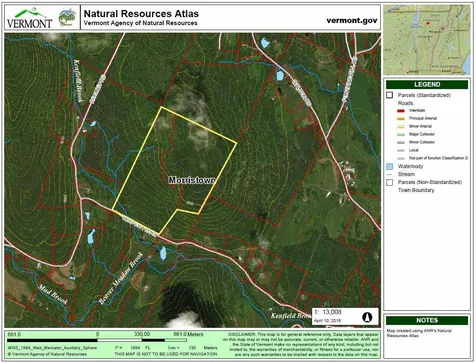Image resolution: width=476 pixels, height=363 pixels.
Task: Click the Vermont state logo
Action: (x=30, y=18)
